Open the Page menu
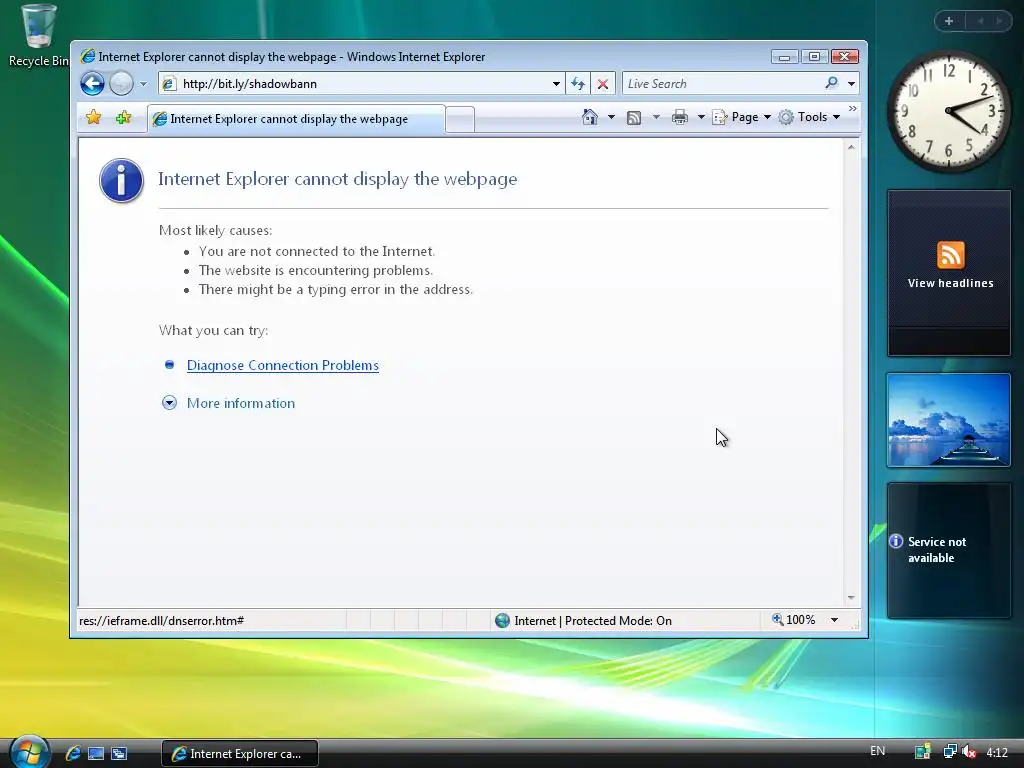The image size is (1024, 768). pos(741,117)
